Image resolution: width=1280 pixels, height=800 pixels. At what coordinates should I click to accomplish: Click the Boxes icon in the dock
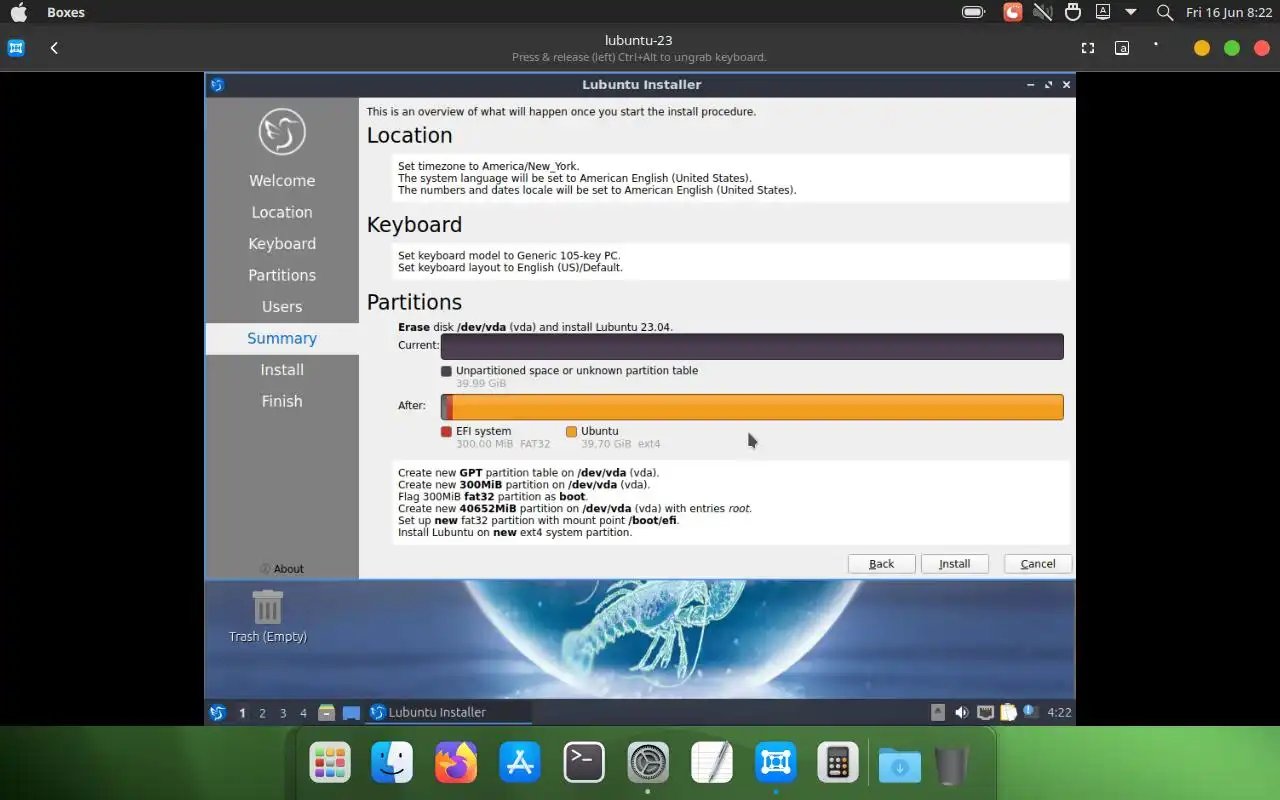[776, 763]
